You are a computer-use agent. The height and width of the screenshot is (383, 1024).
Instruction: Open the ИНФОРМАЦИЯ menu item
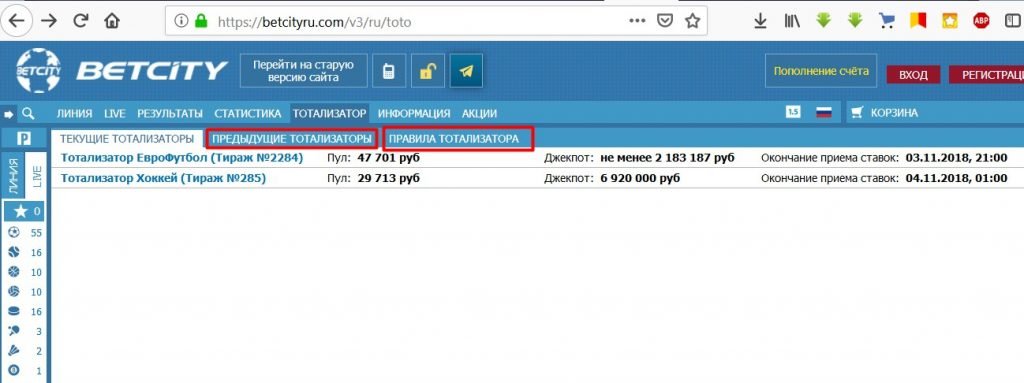pos(414,113)
